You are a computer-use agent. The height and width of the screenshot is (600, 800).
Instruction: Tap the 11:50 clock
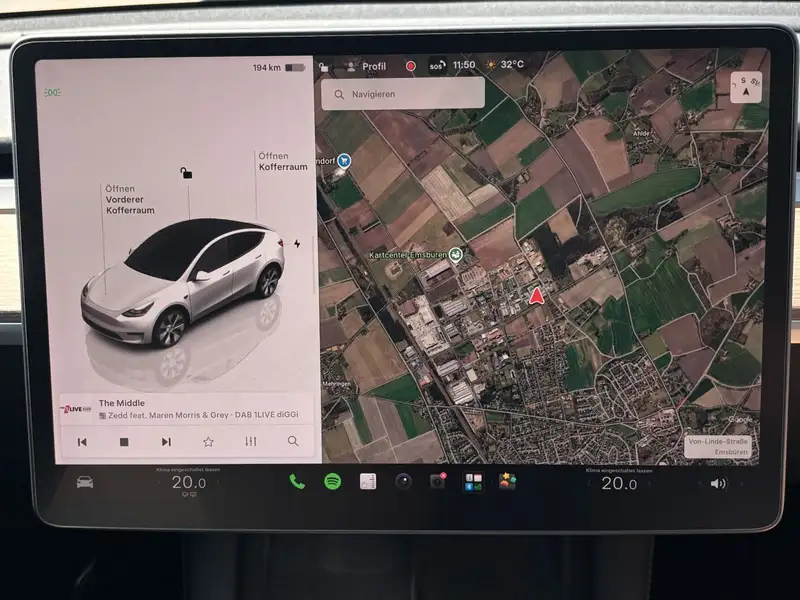click(464, 65)
